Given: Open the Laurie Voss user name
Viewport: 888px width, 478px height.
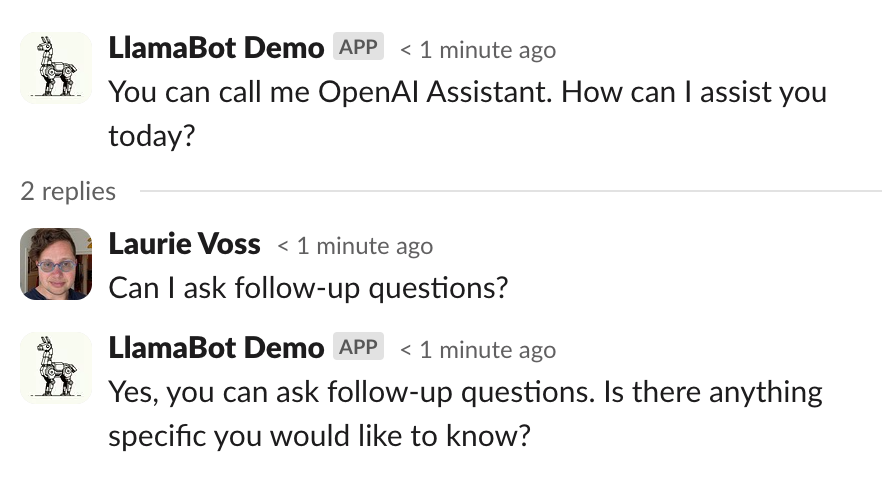Looking at the screenshot, I should [184, 245].
